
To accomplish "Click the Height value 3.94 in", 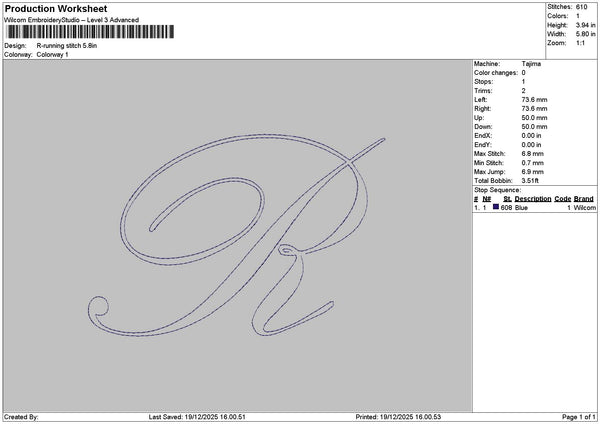I will point(585,25).
